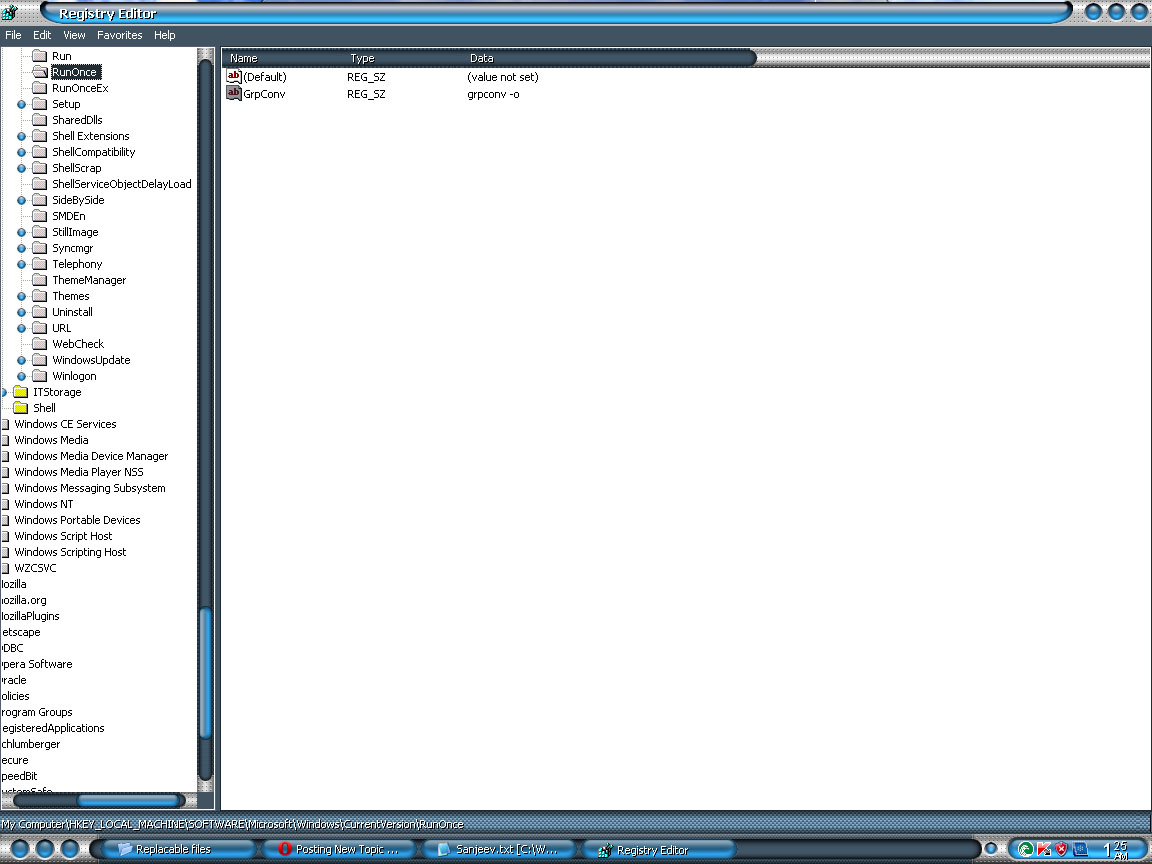Click the WebCheck folder icon

click(x=40, y=344)
